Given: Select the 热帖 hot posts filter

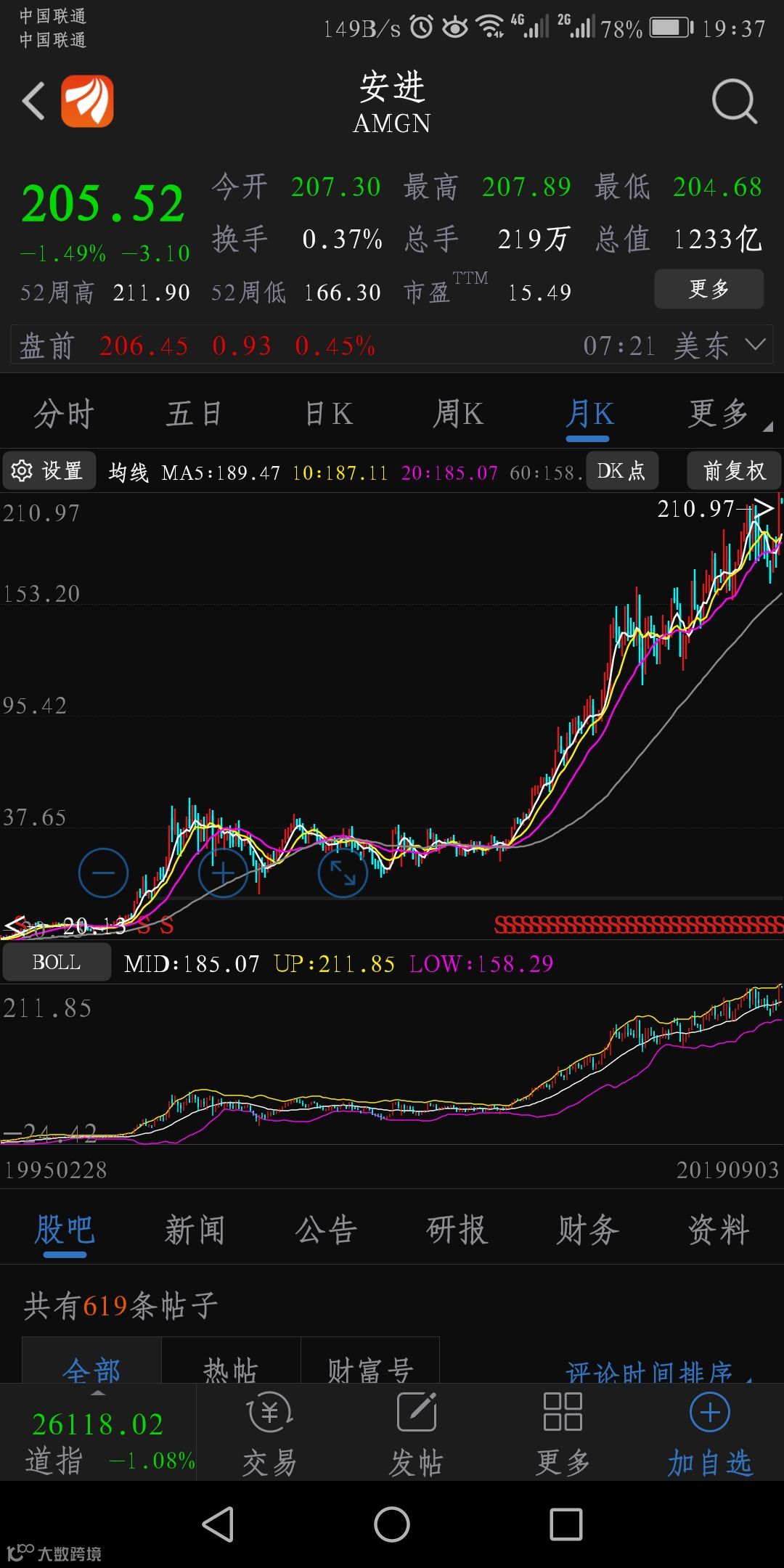Looking at the screenshot, I should pos(231,1360).
